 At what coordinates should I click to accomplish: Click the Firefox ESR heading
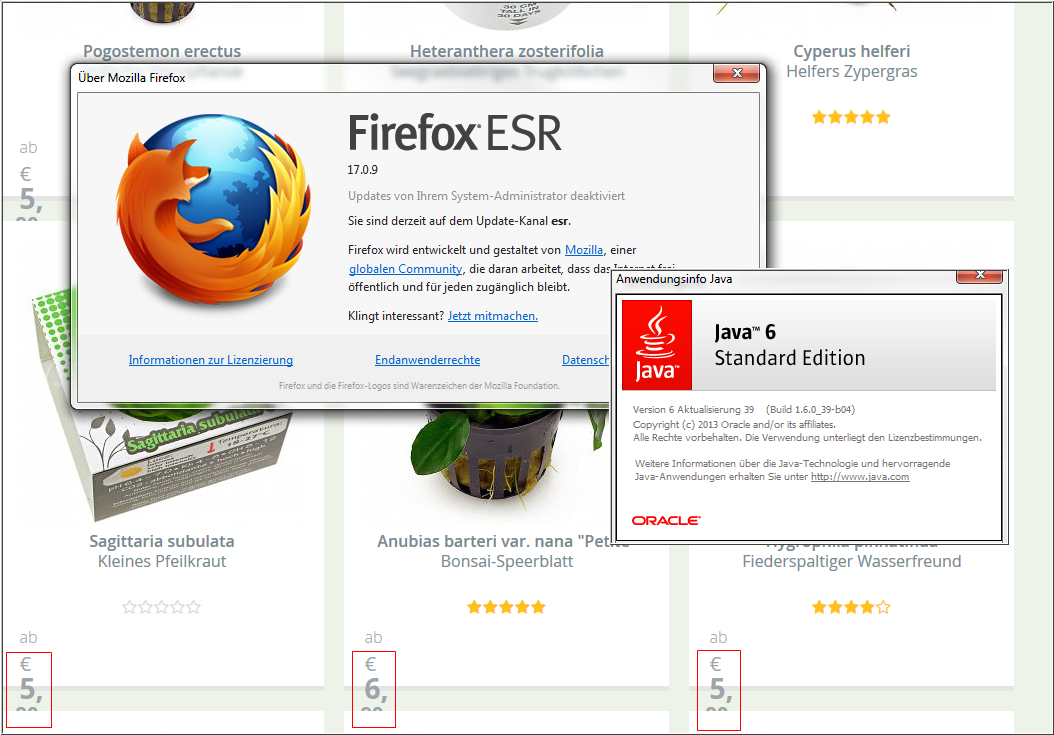click(x=454, y=133)
